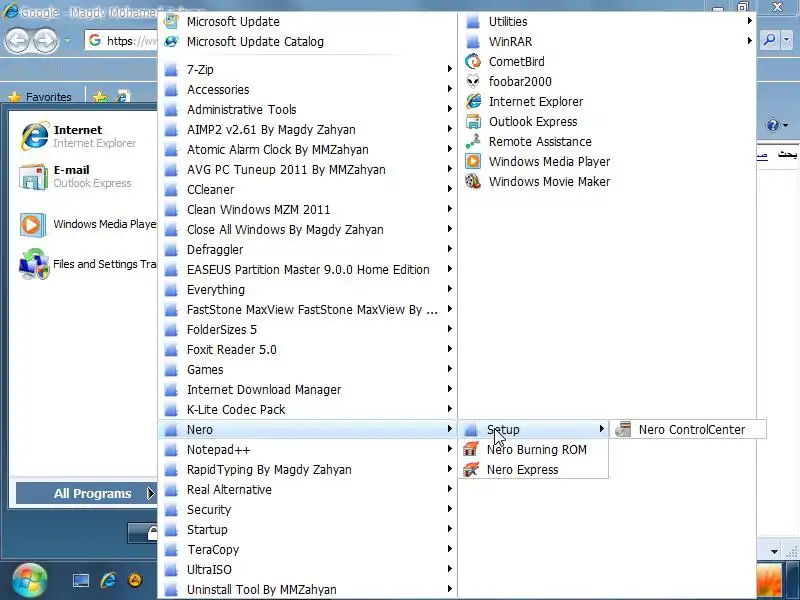Open Foxit Reader 5.0 group

308,349
